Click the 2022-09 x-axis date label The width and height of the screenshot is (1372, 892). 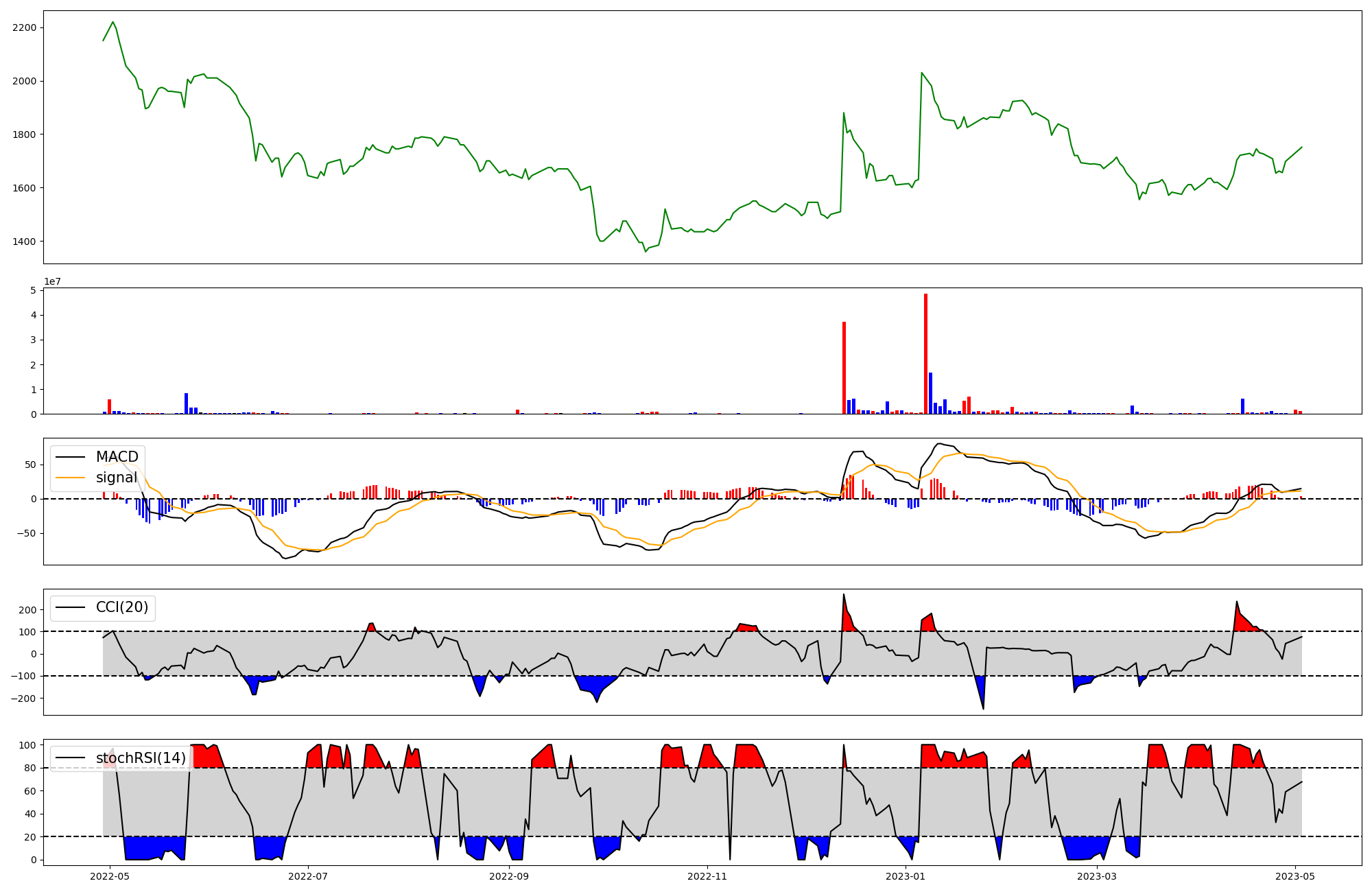tap(509, 876)
